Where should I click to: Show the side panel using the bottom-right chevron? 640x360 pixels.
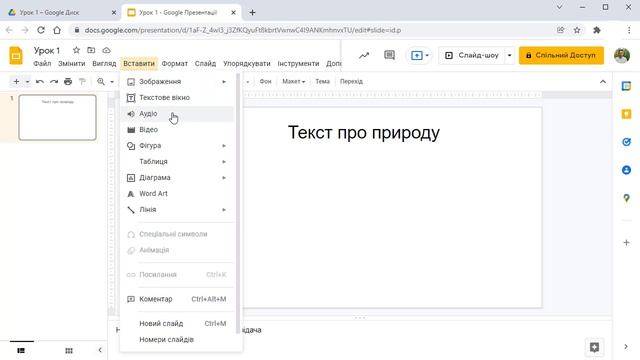coord(626,347)
